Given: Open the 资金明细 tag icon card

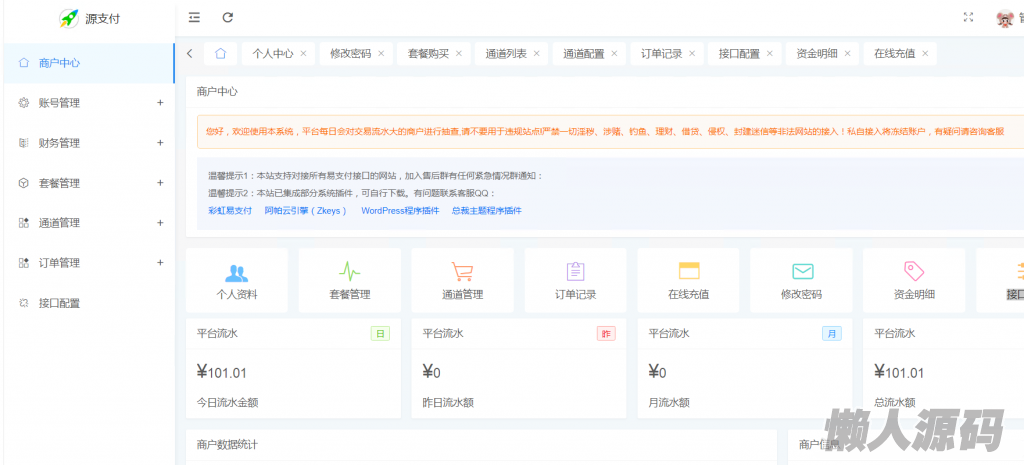Looking at the screenshot, I should point(914,280).
